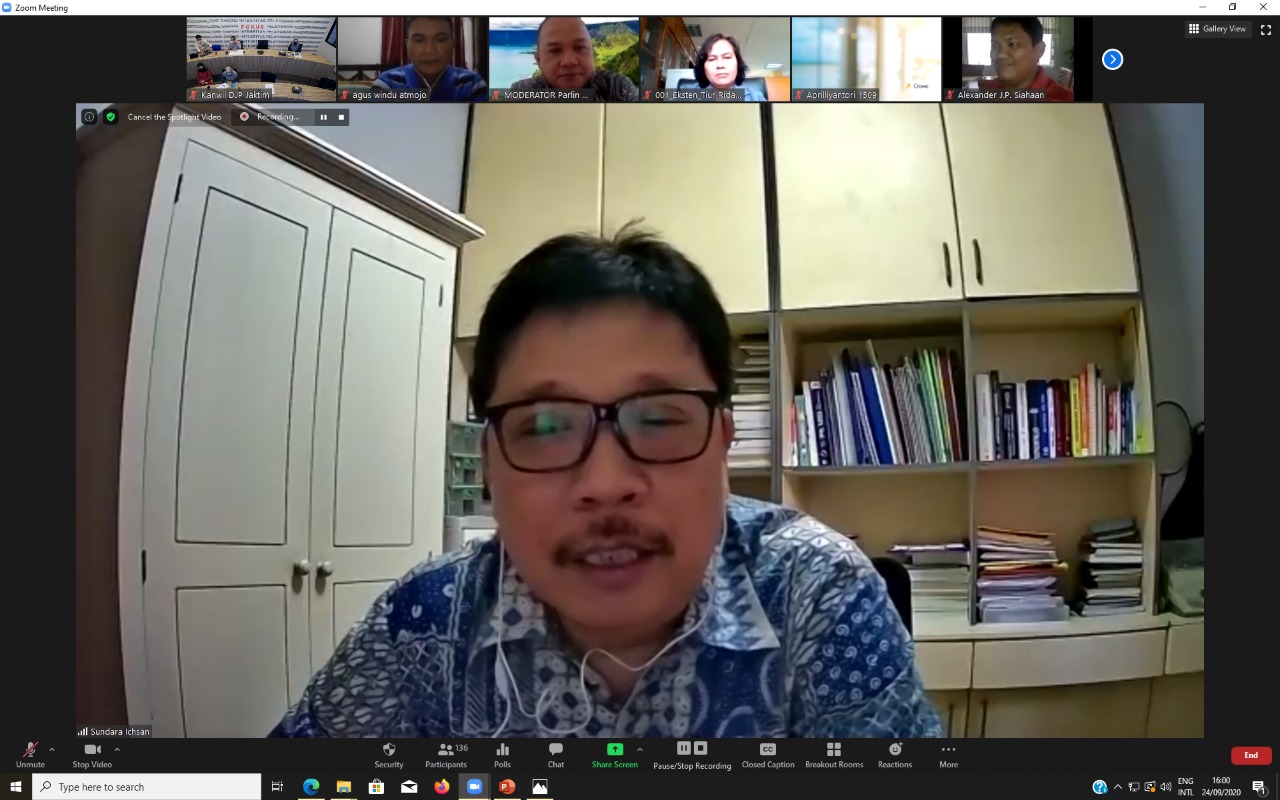Screen dimensions: 1280x800
Task: Open the Reactions menu
Action: coord(895,750)
